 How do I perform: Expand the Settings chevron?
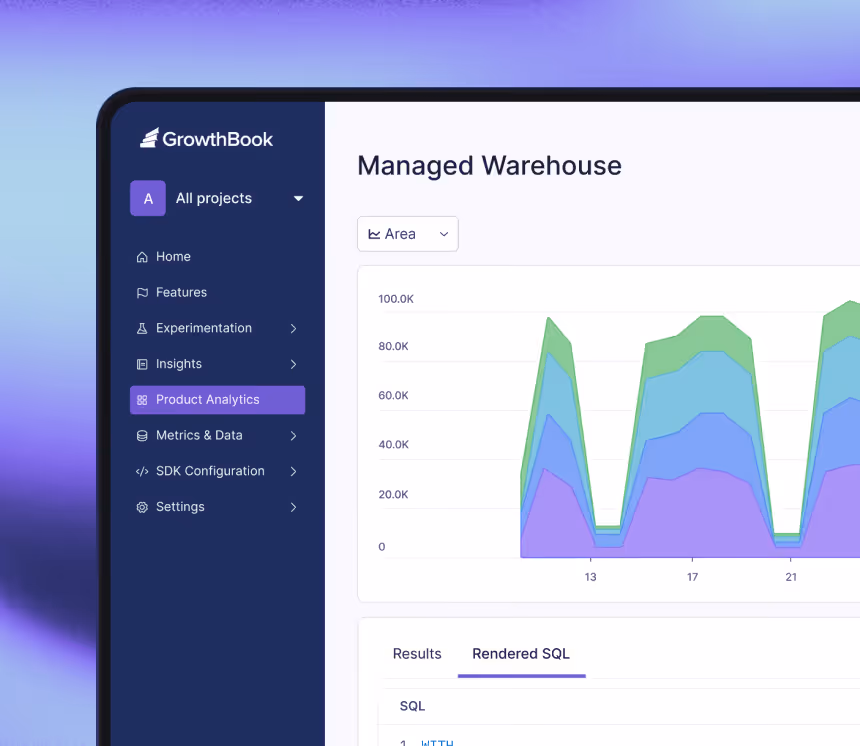click(293, 507)
